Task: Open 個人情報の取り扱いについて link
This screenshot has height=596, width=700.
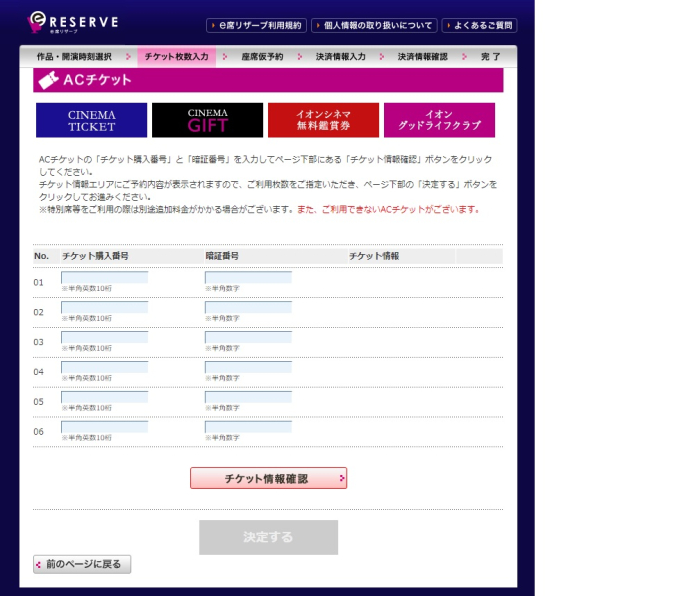Action: coord(373,25)
